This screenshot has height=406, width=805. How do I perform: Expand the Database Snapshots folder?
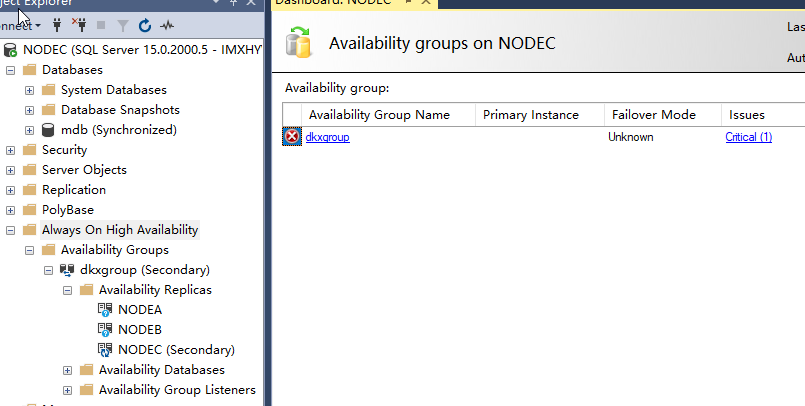pos(29,110)
